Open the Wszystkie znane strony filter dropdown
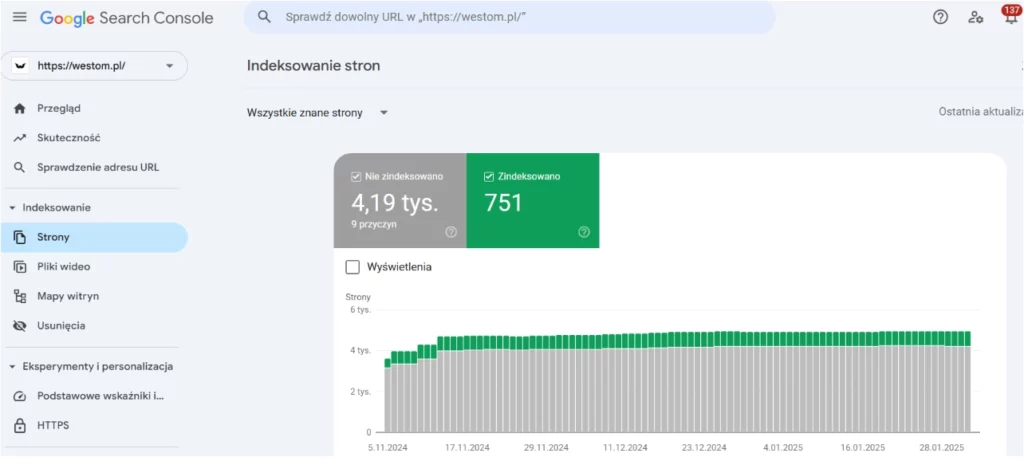 (318, 113)
